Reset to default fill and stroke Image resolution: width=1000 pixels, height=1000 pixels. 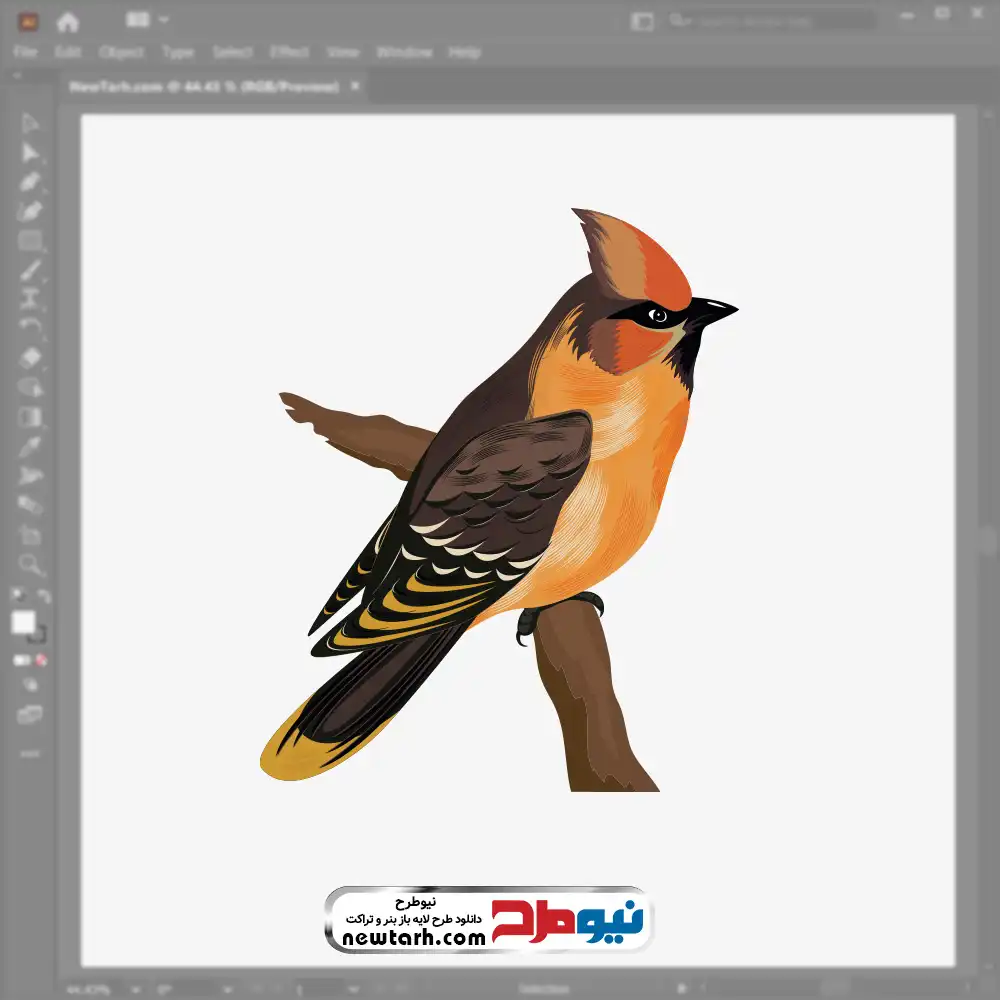pyautogui.click(x=17, y=596)
